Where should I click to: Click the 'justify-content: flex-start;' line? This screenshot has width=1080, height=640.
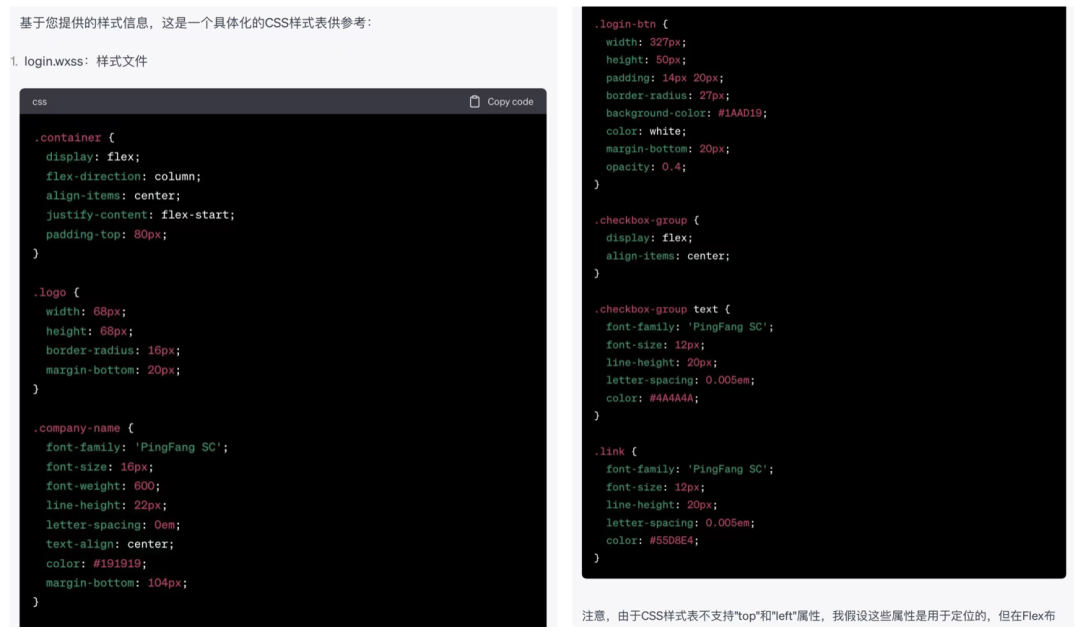140,215
